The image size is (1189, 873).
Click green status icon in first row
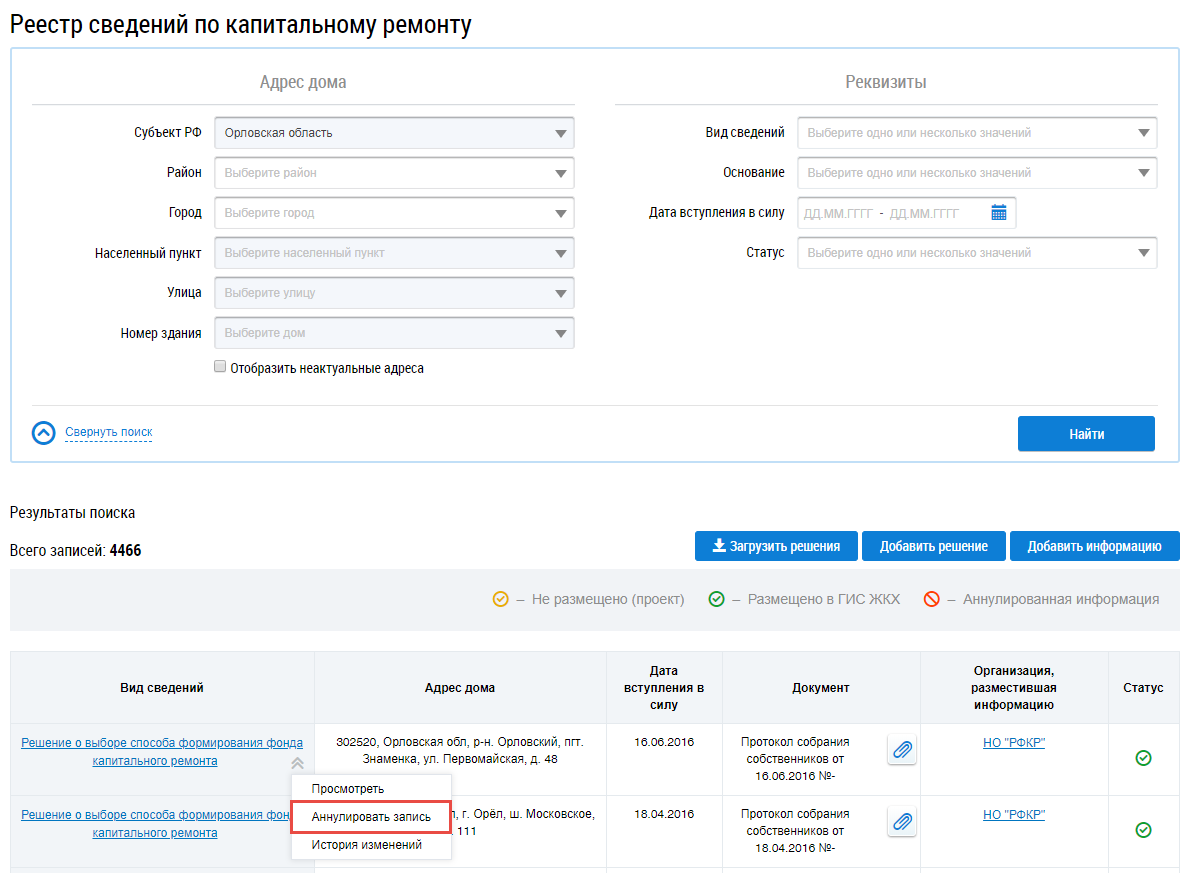click(x=1143, y=758)
